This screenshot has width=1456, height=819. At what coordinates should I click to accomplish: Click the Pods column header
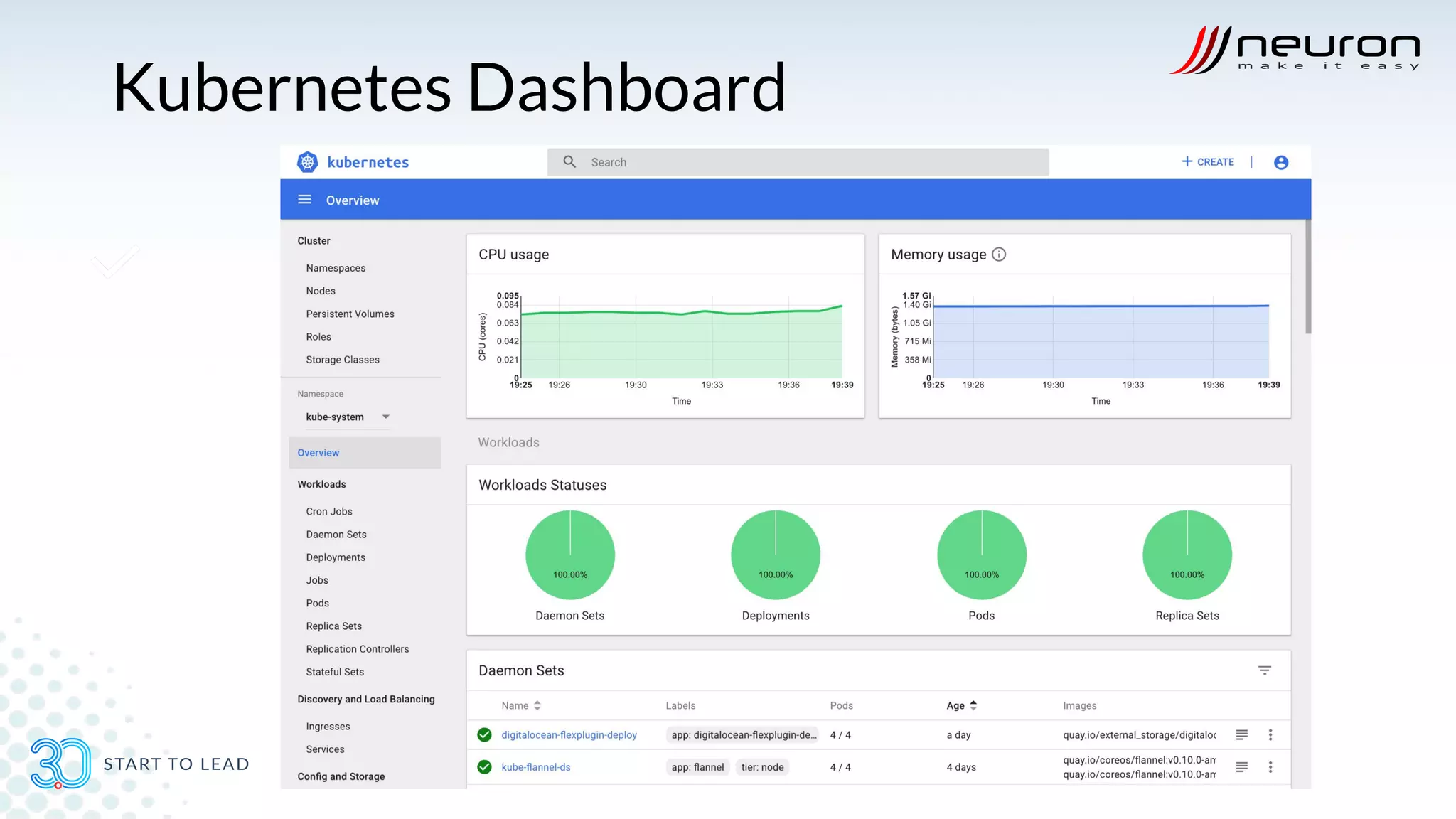coord(841,706)
